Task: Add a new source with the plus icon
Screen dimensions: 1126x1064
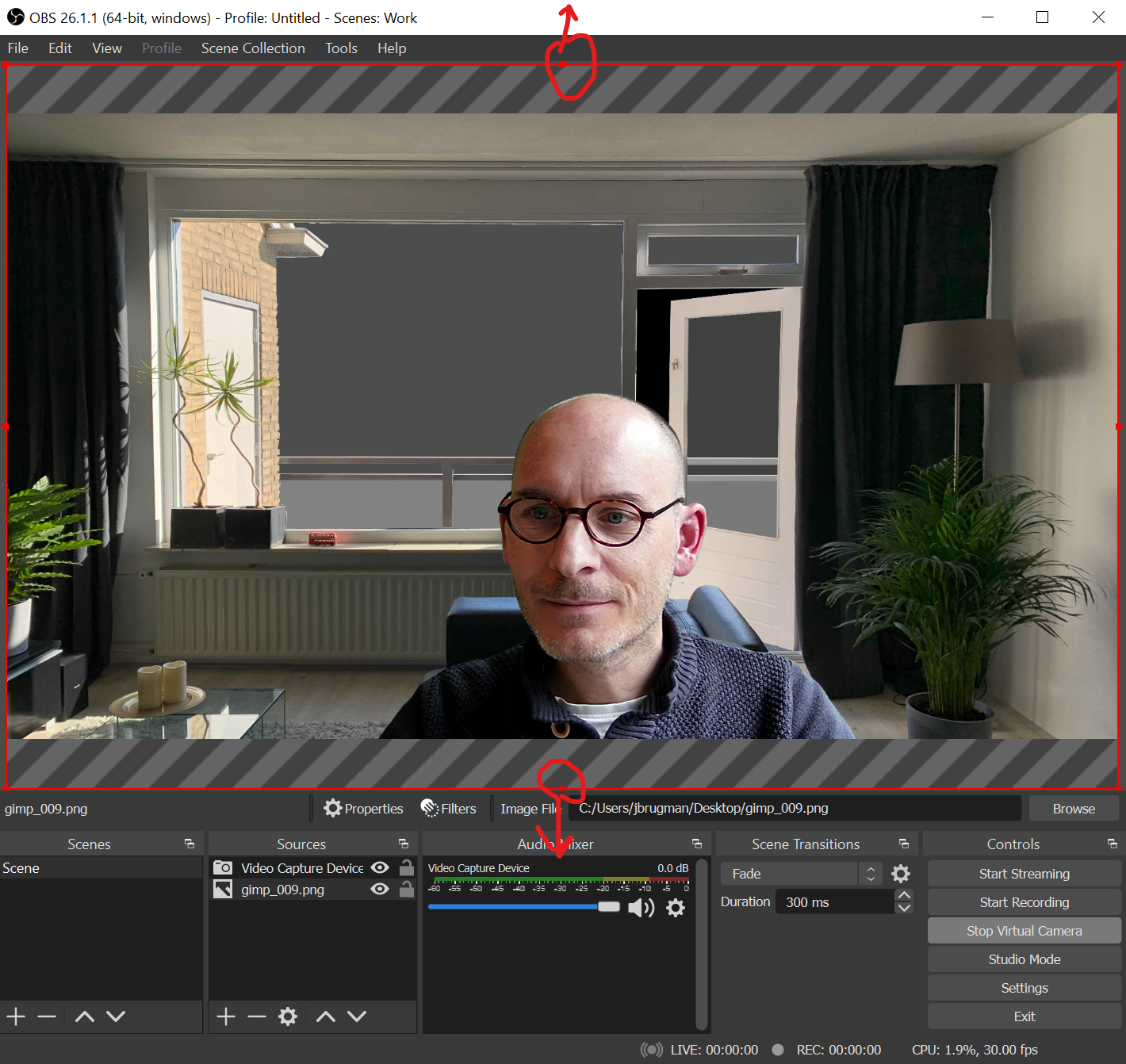Action: tap(226, 1016)
